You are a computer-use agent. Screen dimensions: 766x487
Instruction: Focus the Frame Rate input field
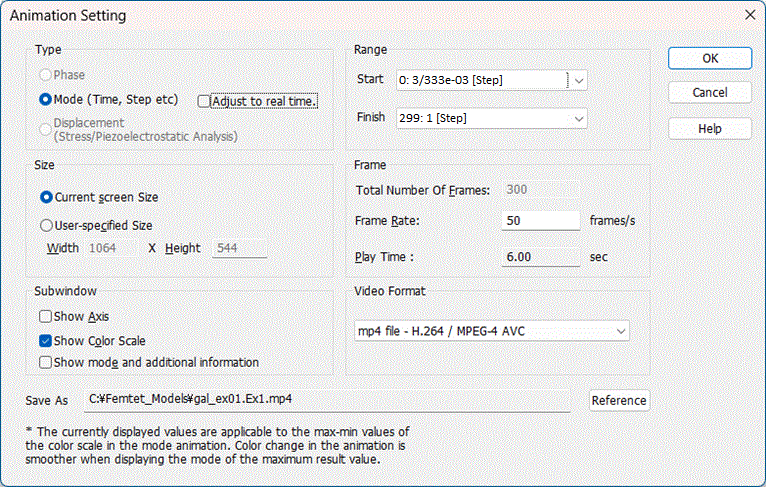pyautogui.click(x=540, y=221)
